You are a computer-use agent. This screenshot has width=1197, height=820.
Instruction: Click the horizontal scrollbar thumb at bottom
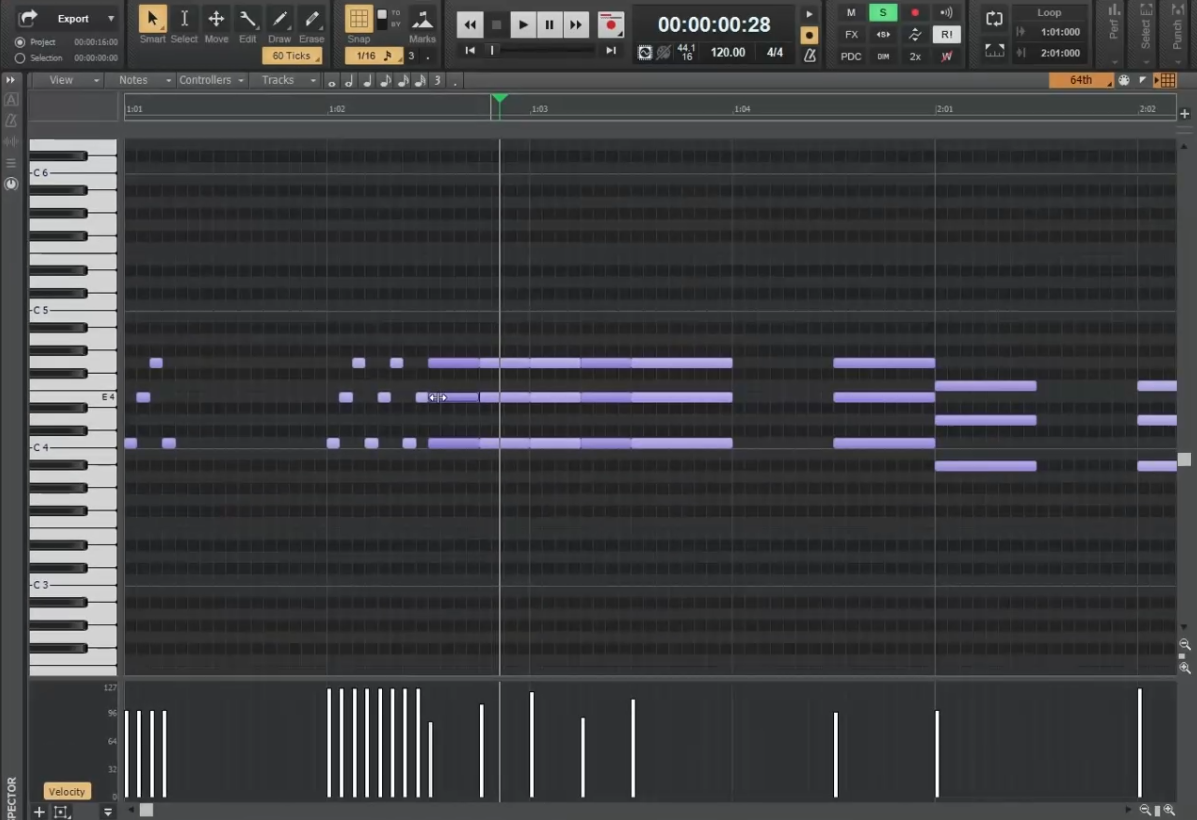146,810
